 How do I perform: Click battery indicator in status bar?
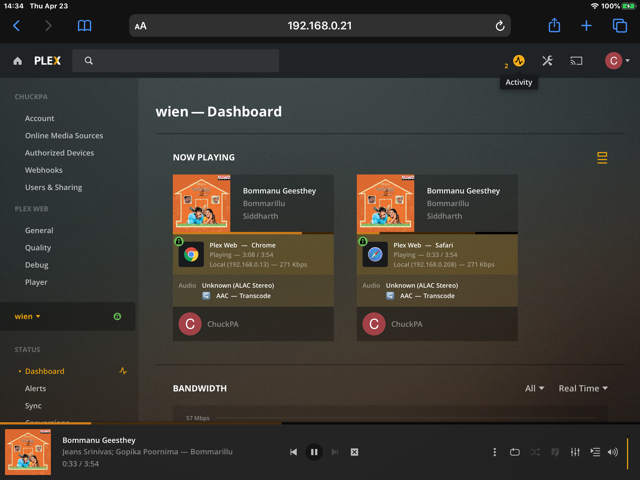629,6
